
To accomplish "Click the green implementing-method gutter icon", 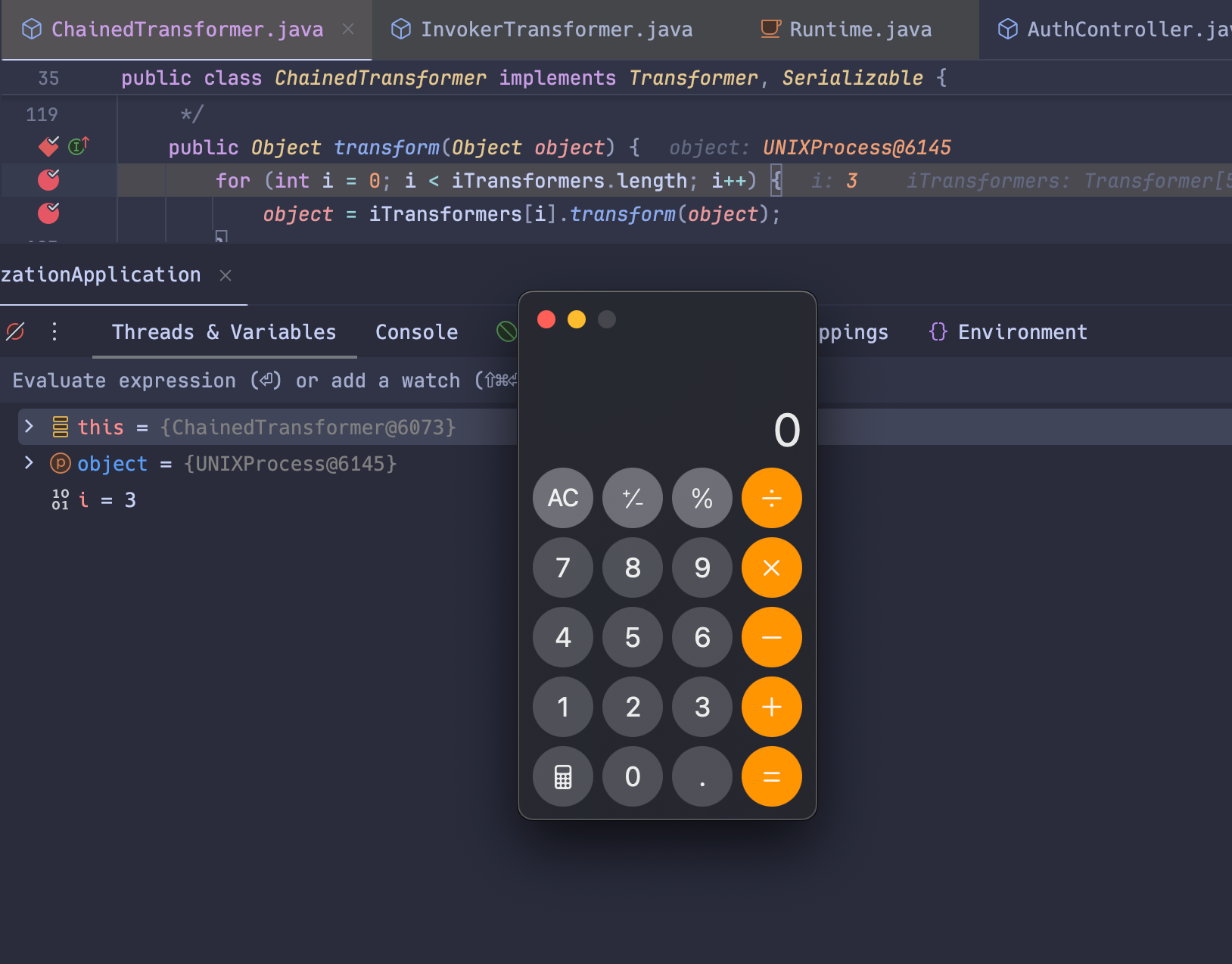I will click(78, 146).
